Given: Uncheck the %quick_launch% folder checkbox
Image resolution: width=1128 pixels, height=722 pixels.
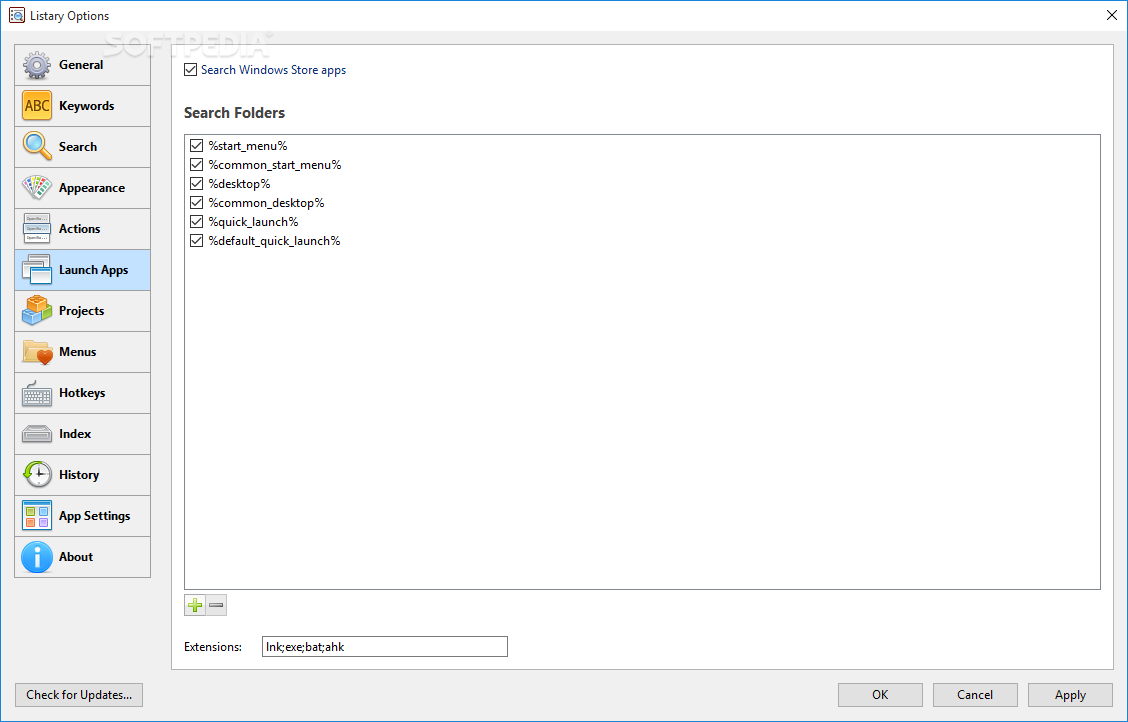Looking at the screenshot, I should coord(196,221).
